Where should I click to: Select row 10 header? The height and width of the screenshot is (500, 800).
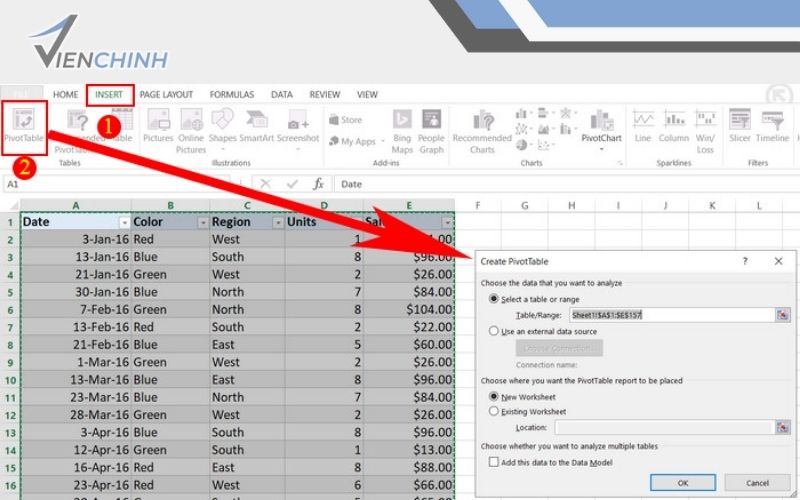pyautogui.click(x=10, y=380)
